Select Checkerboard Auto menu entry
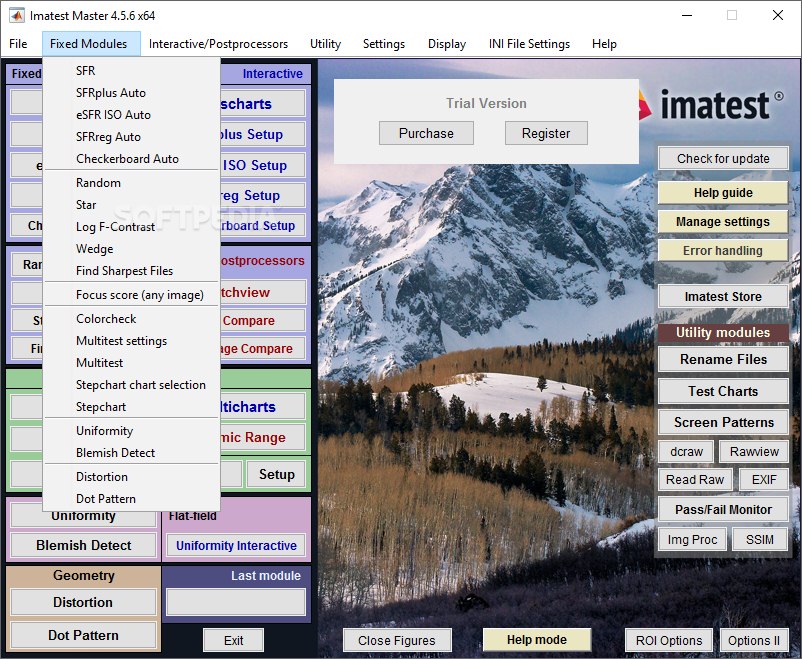The image size is (802, 659). click(132, 159)
